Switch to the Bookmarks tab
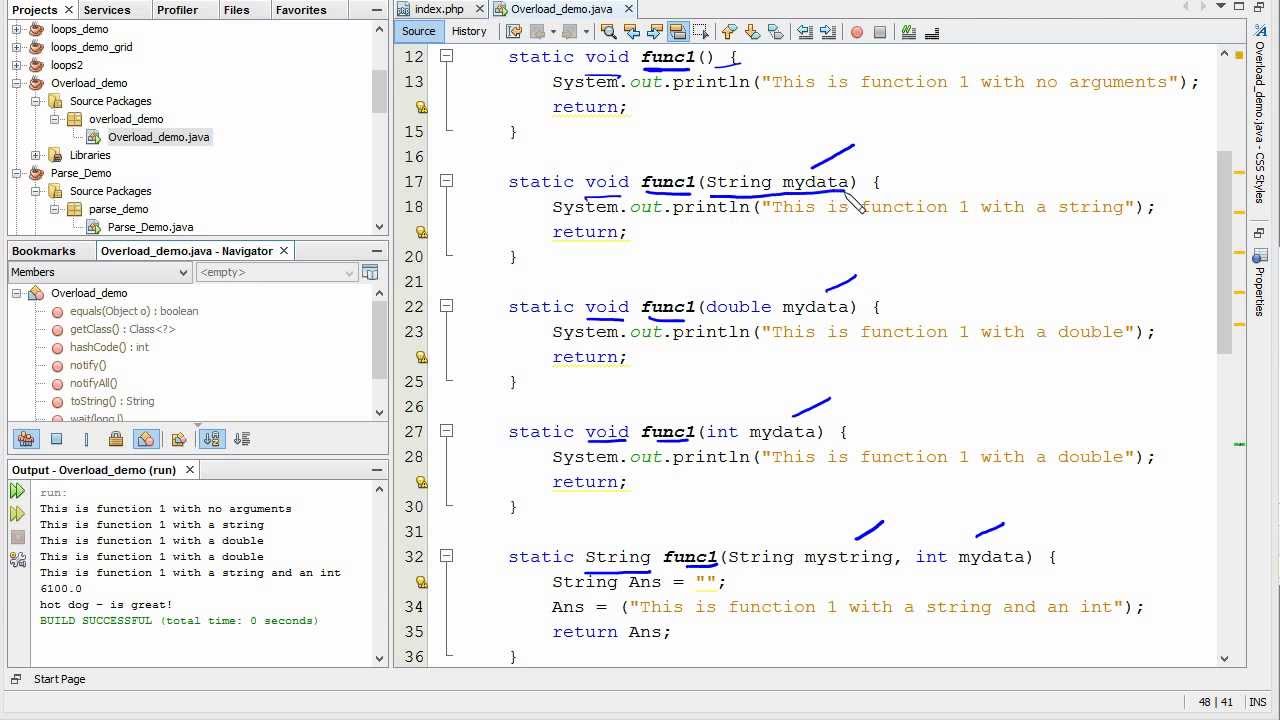 pyautogui.click(x=44, y=251)
